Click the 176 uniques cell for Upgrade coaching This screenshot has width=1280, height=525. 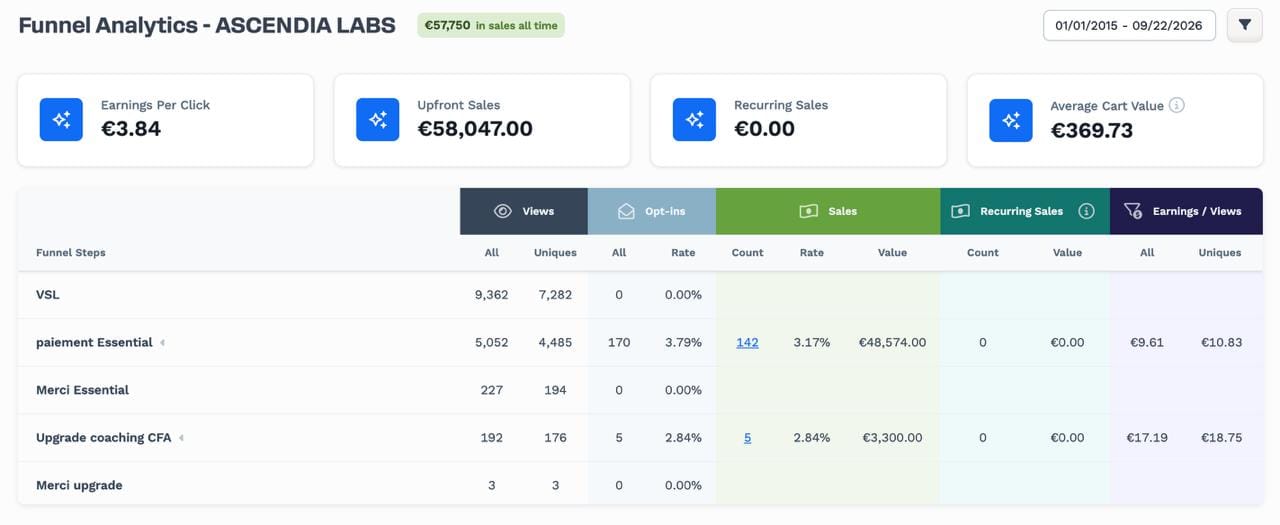[x=553, y=437]
